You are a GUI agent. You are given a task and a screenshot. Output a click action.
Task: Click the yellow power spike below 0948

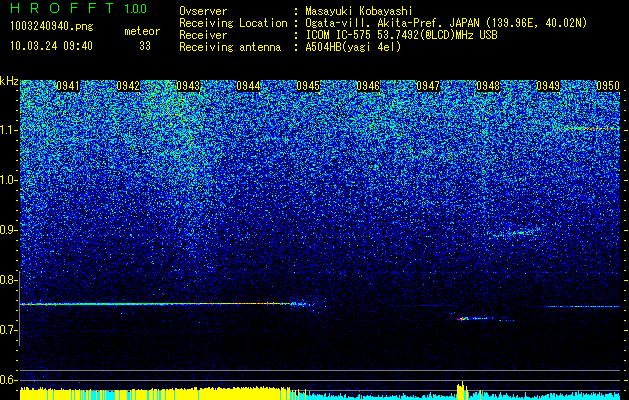point(462,390)
